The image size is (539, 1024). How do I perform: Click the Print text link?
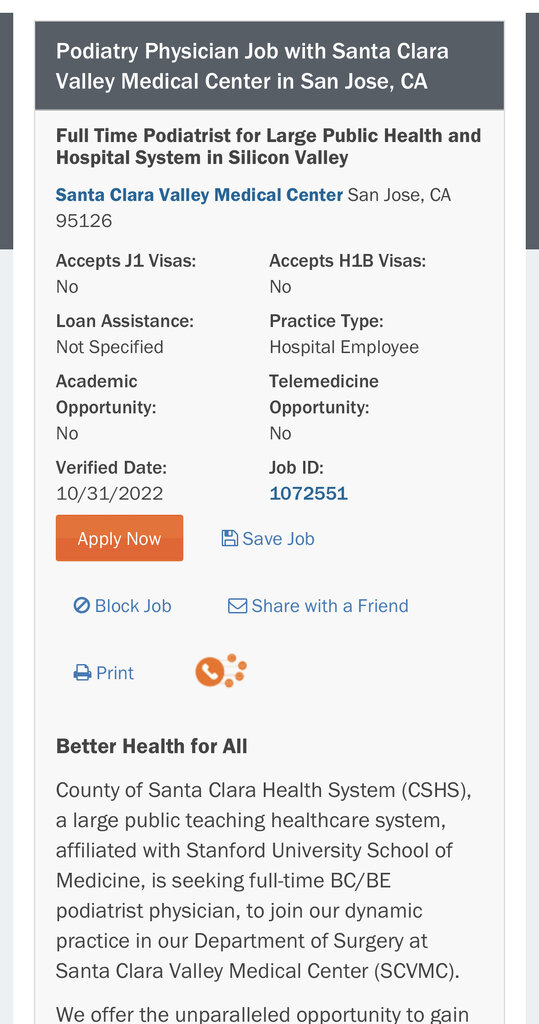click(115, 673)
